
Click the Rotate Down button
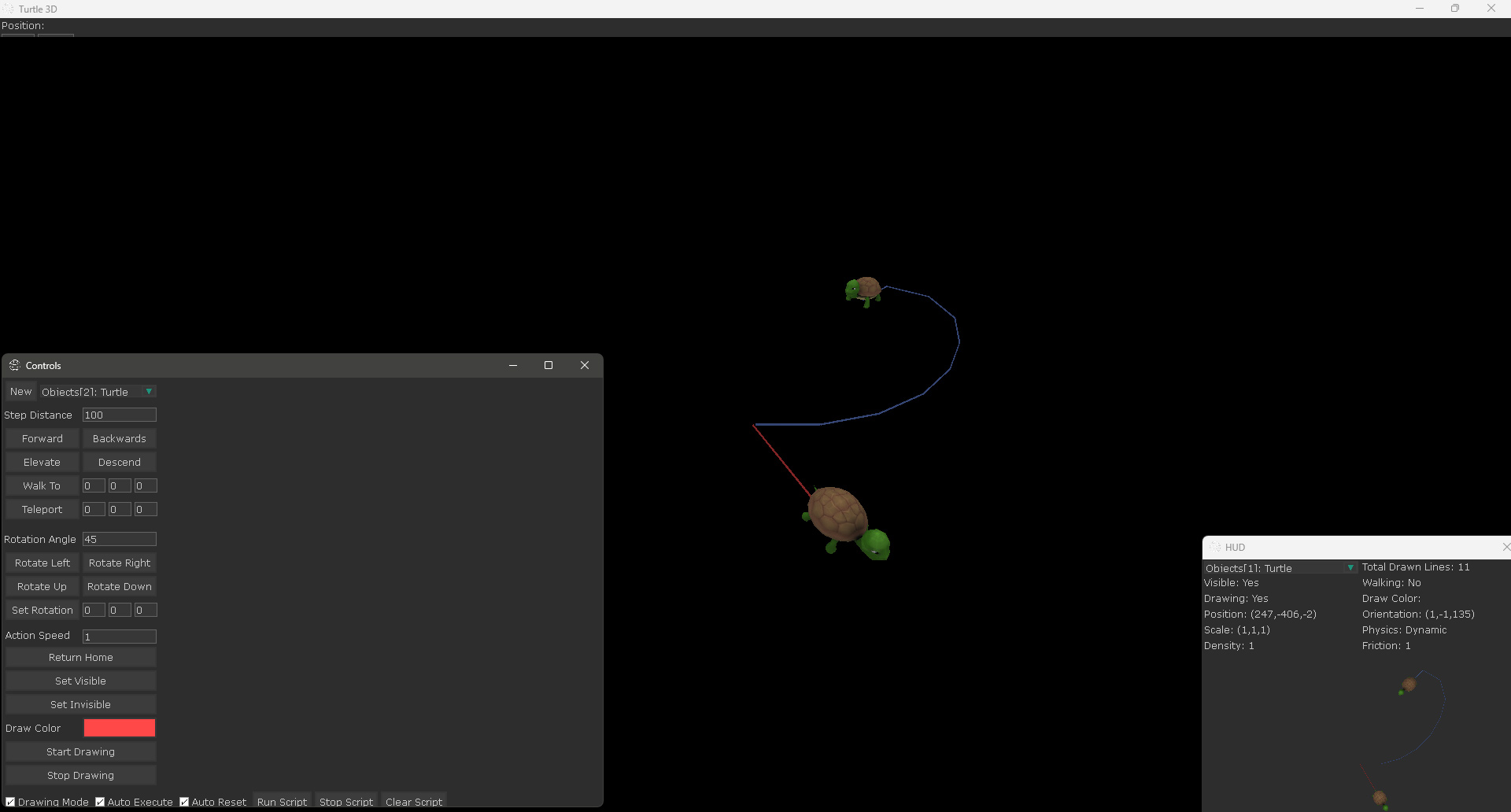tap(120, 587)
